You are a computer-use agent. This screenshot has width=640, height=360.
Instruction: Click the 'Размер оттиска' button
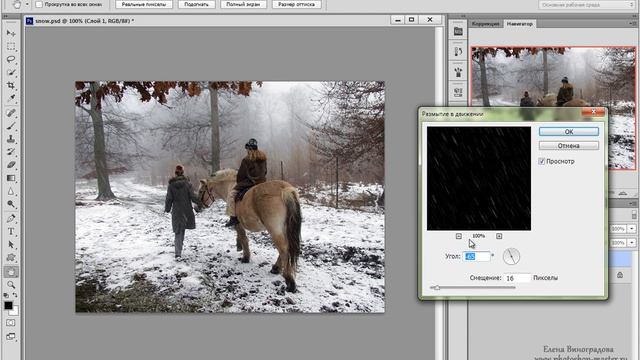[x=296, y=4]
